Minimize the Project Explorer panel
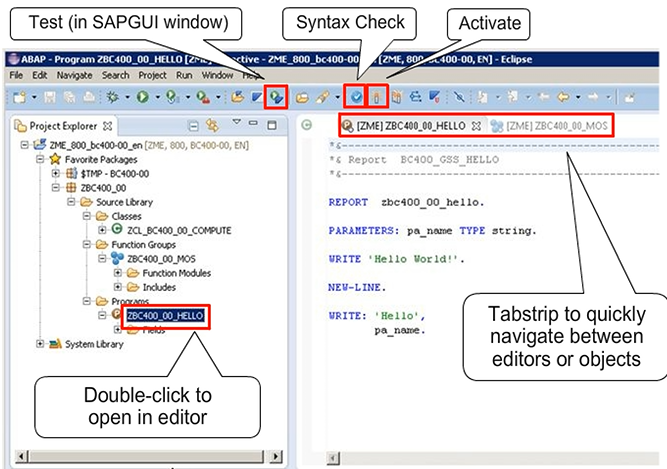Viewport: 667px width, 469px height. [254, 125]
